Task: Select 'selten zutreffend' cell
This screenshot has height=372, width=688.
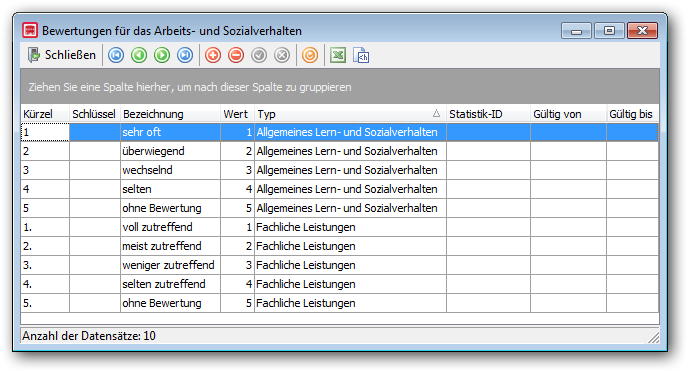Action: click(x=170, y=284)
